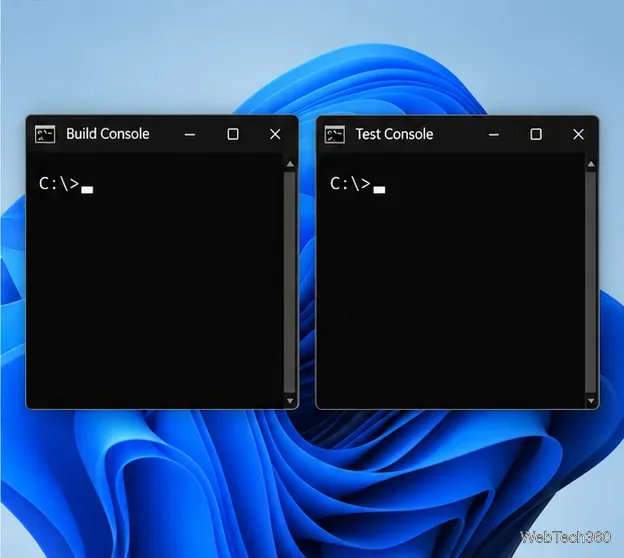
Task: Click the Build Console scroll down arrow
Action: 290,401
